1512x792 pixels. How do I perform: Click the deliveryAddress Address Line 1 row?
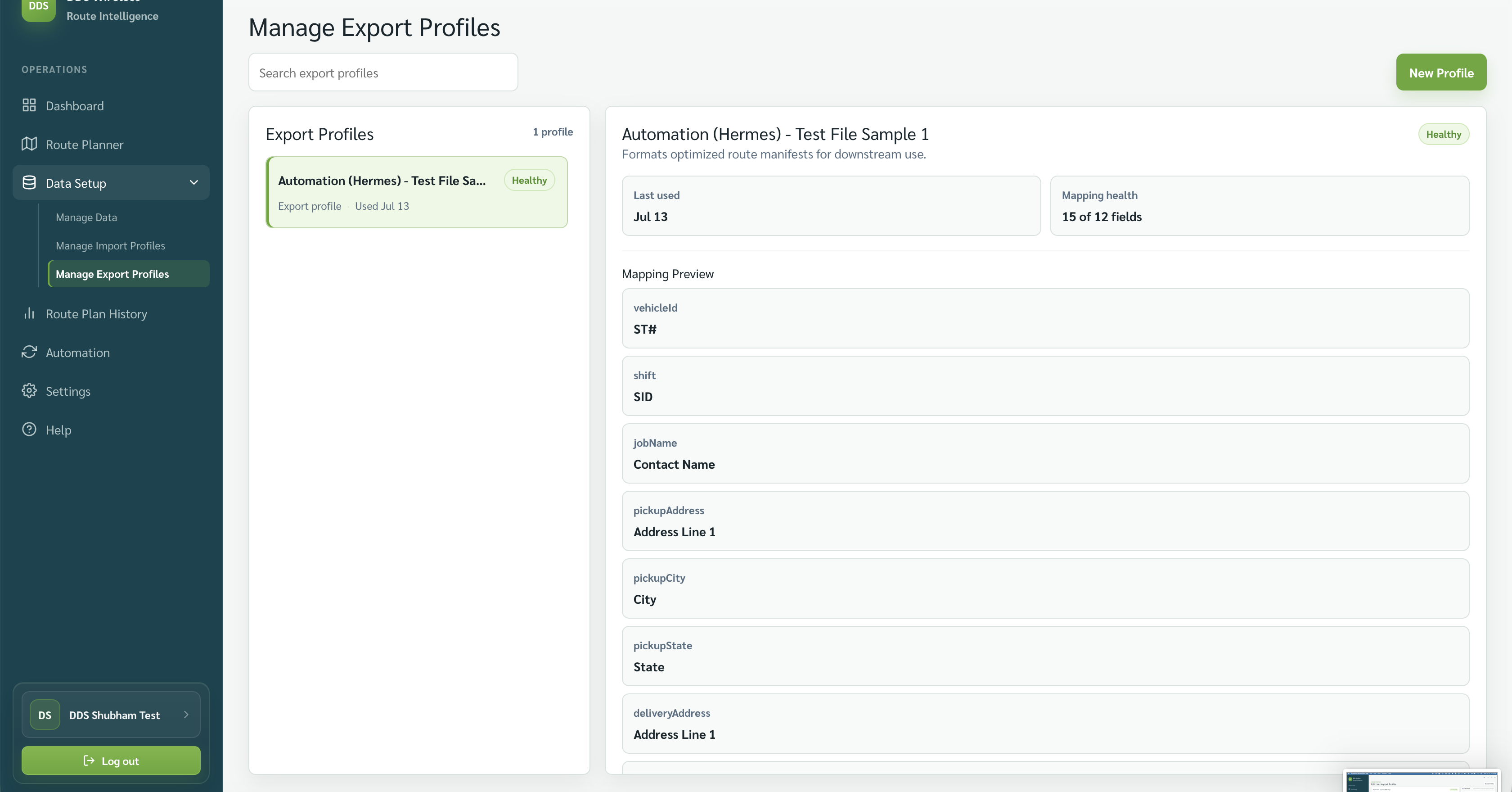coord(1045,723)
